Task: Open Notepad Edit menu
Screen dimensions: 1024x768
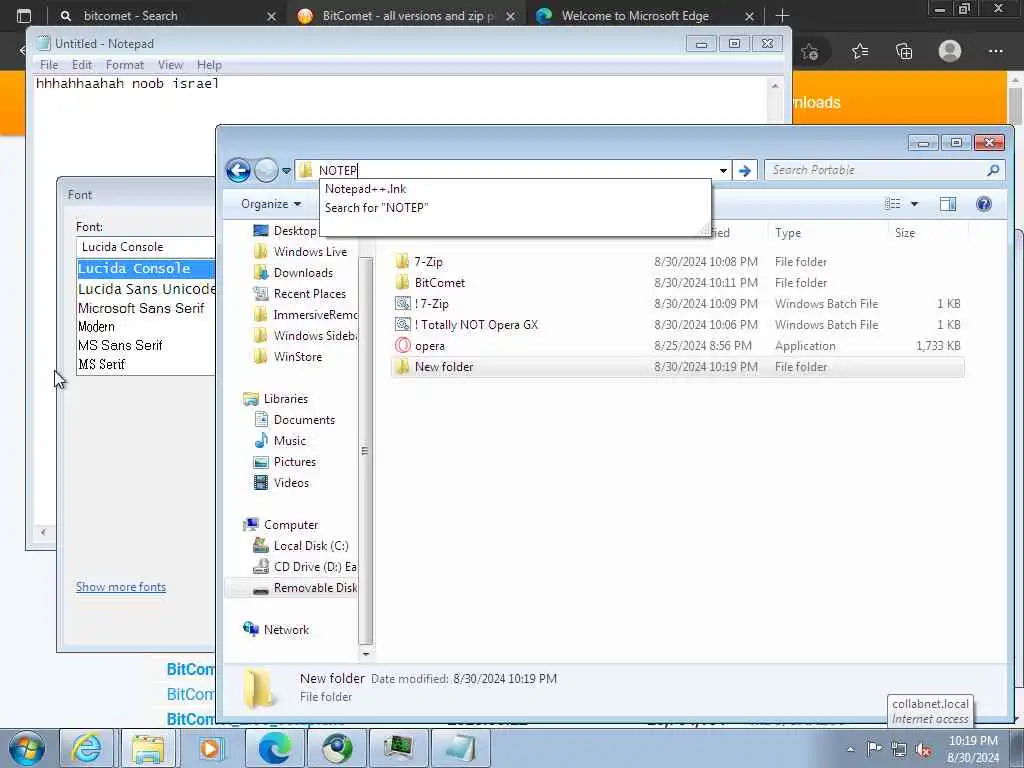Action: coord(82,65)
